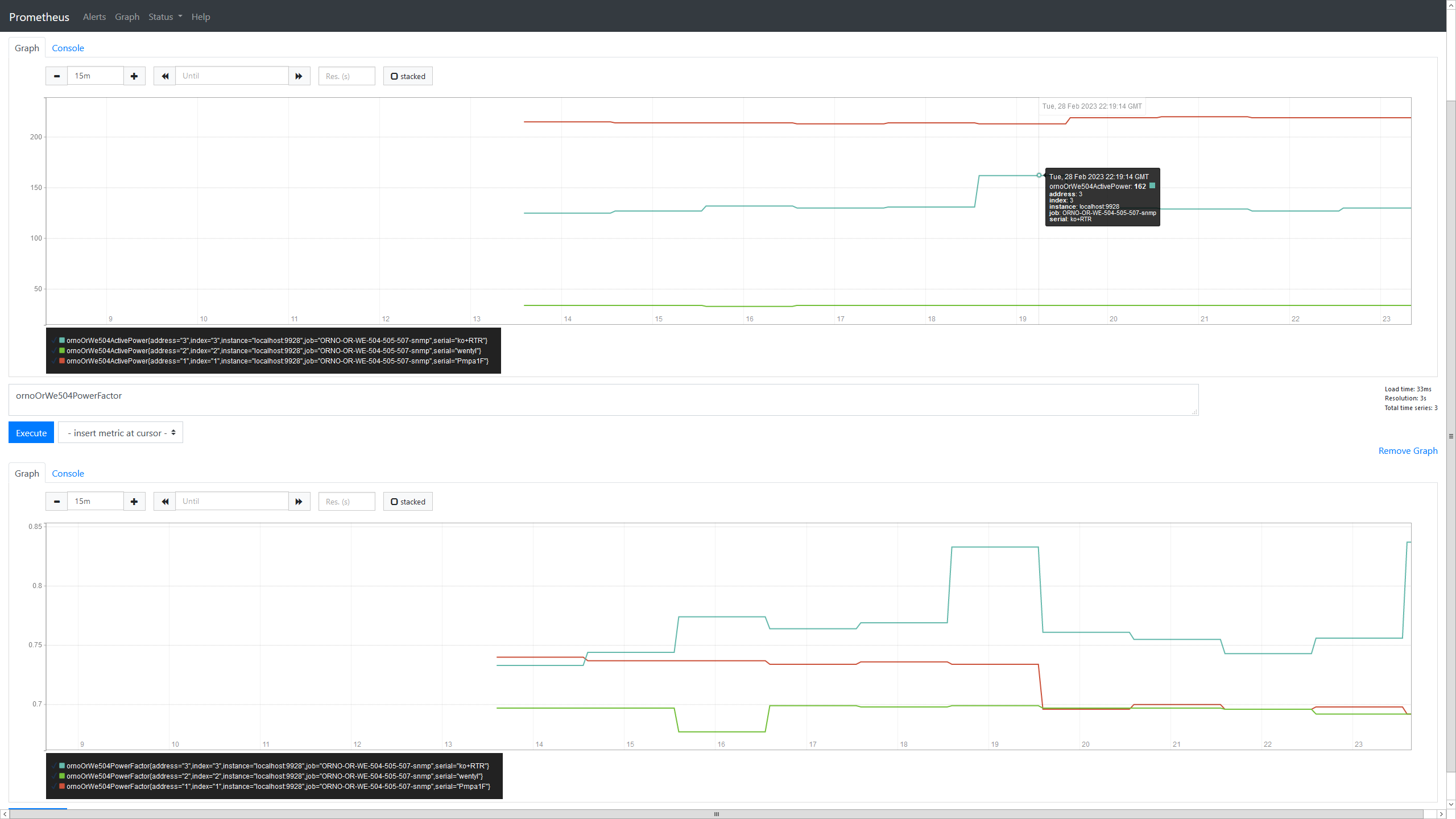Switch to Console tab in upper panel
The image size is (1456, 819).
(x=68, y=48)
